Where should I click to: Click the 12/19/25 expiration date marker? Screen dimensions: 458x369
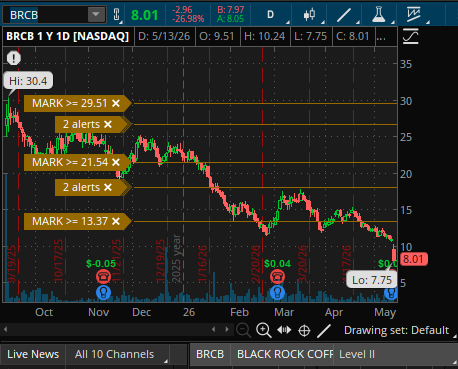point(160,261)
